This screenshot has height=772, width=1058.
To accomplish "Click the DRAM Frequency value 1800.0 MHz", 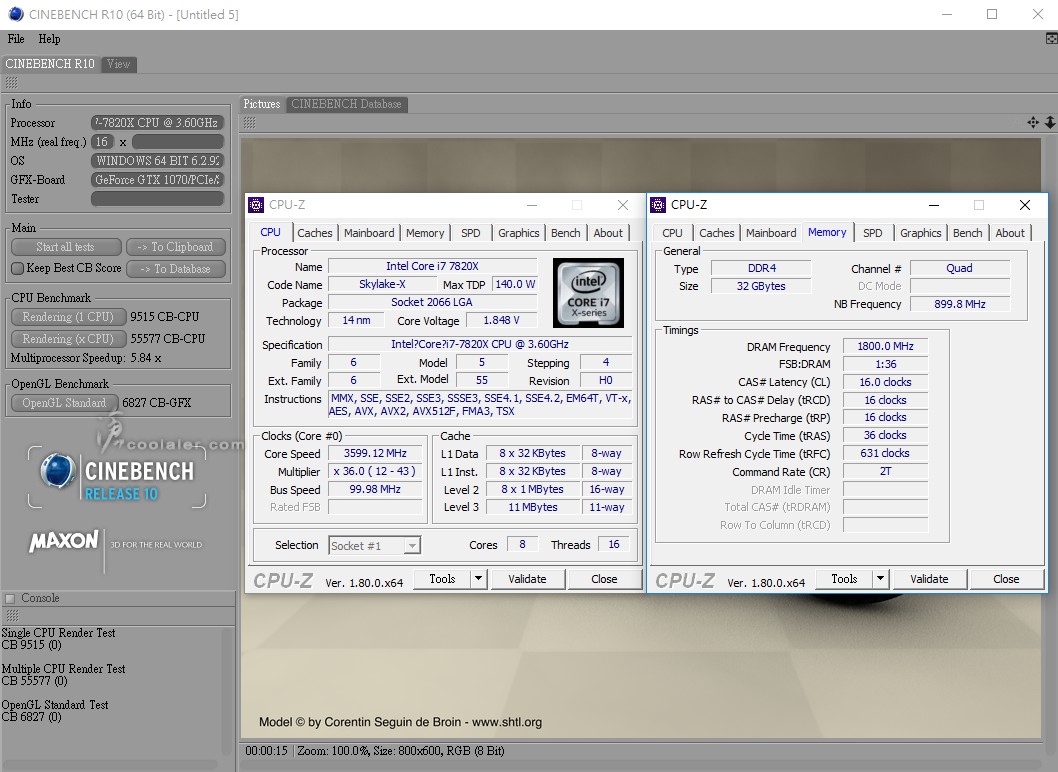I will (885, 346).
